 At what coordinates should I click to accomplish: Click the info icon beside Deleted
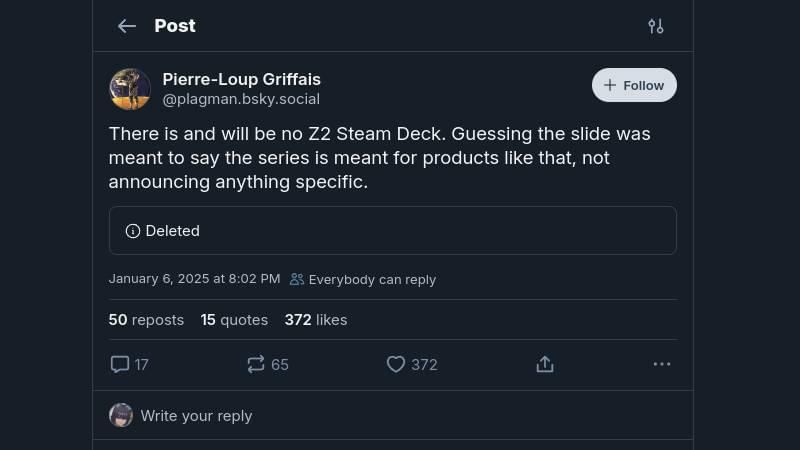pos(132,231)
